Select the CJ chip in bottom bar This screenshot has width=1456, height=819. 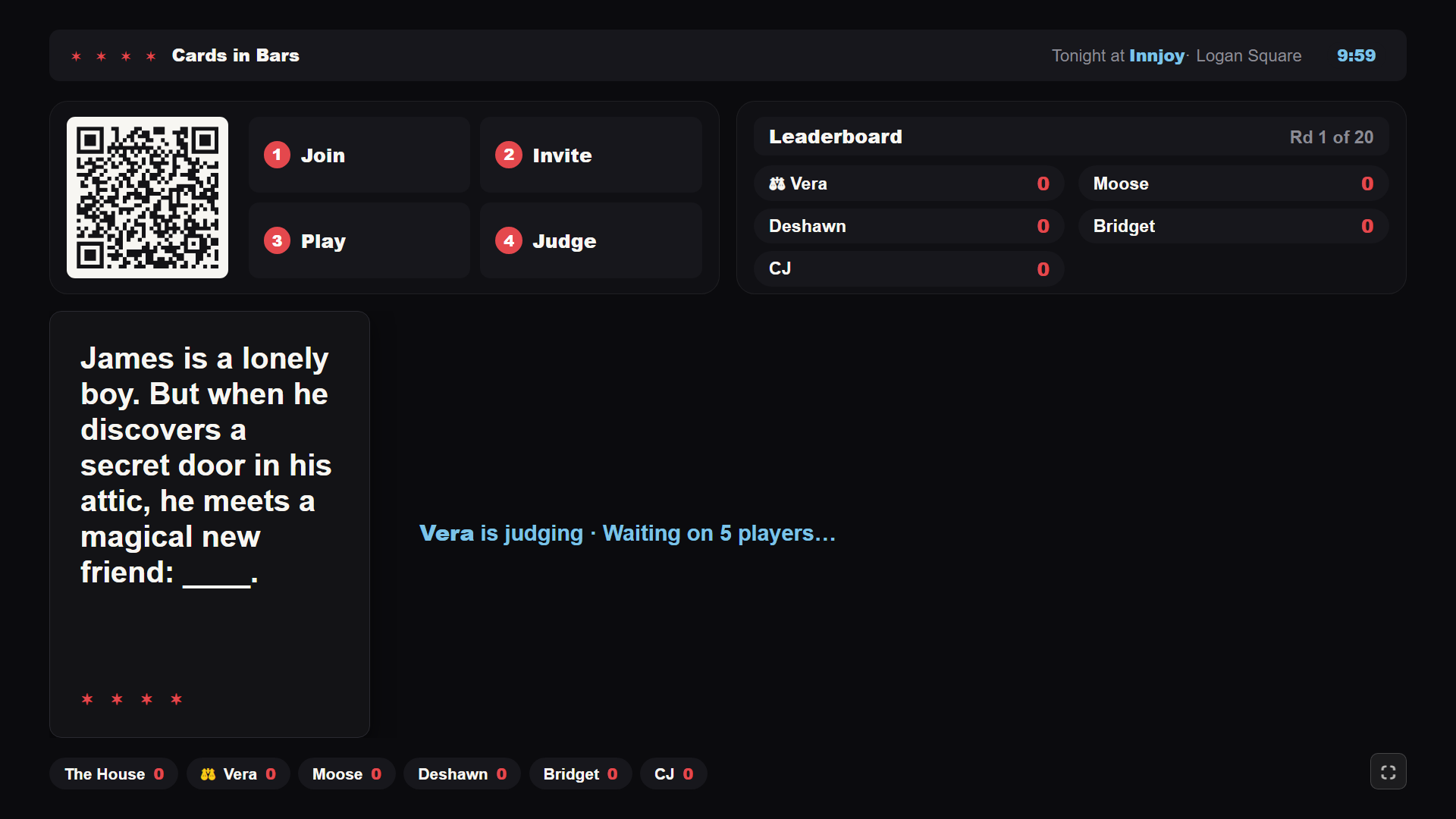point(673,773)
